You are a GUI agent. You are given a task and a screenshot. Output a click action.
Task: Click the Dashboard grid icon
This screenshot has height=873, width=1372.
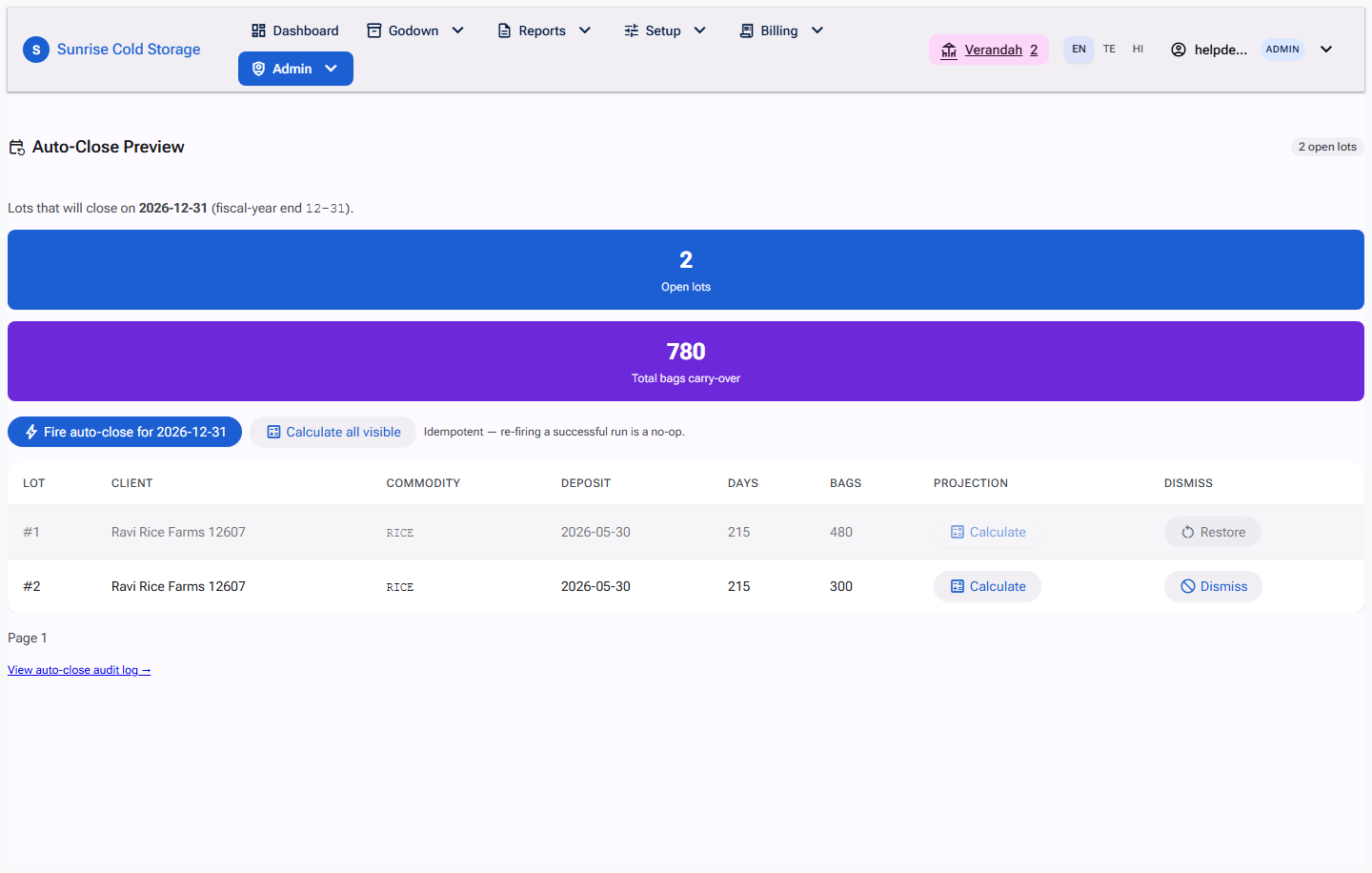click(x=258, y=30)
